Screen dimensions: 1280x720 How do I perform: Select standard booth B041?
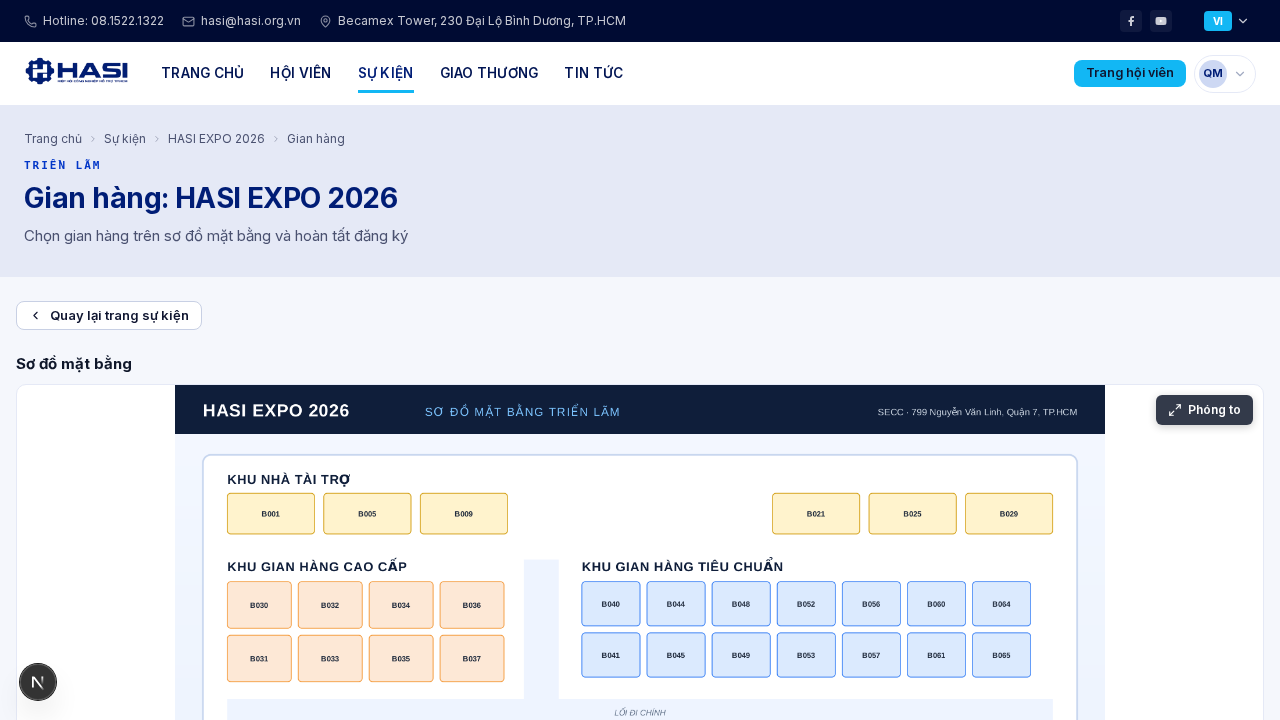[x=611, y=655]
